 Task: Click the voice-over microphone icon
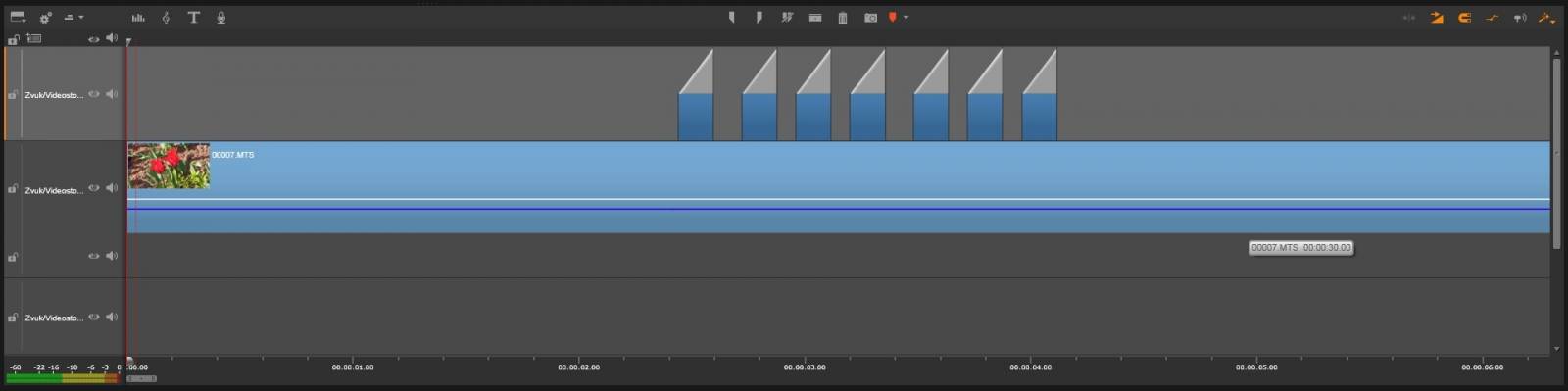[221, 18]
